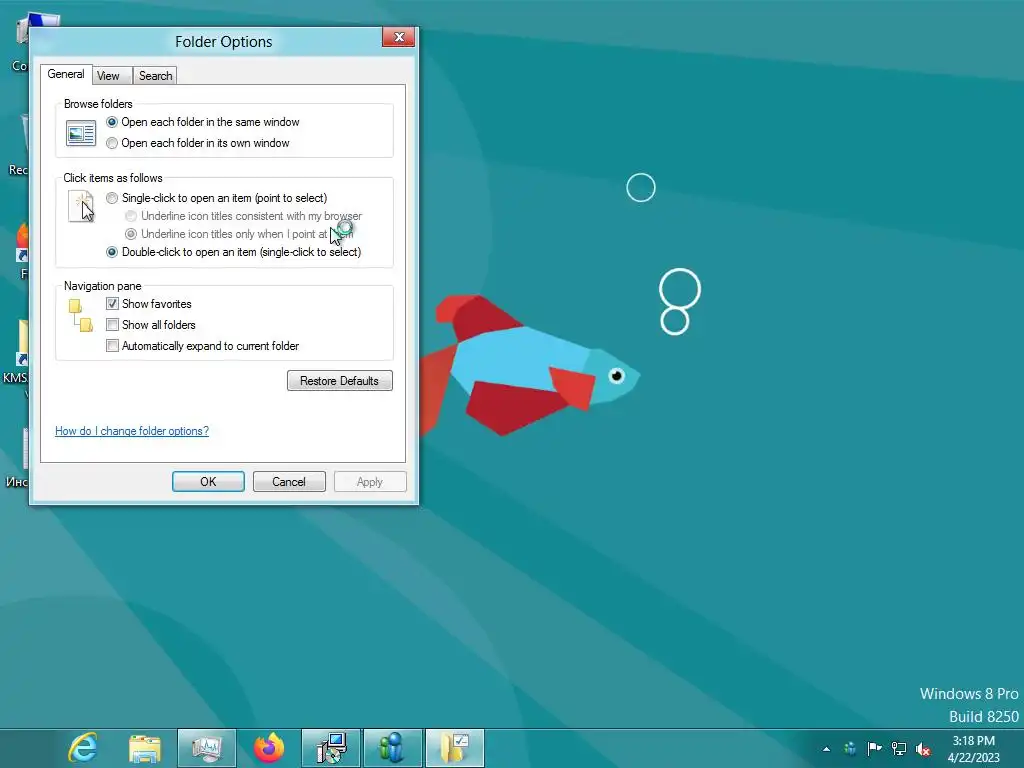Click Cancel in Folder Options
1024x768 pixels.
(289, 482)
